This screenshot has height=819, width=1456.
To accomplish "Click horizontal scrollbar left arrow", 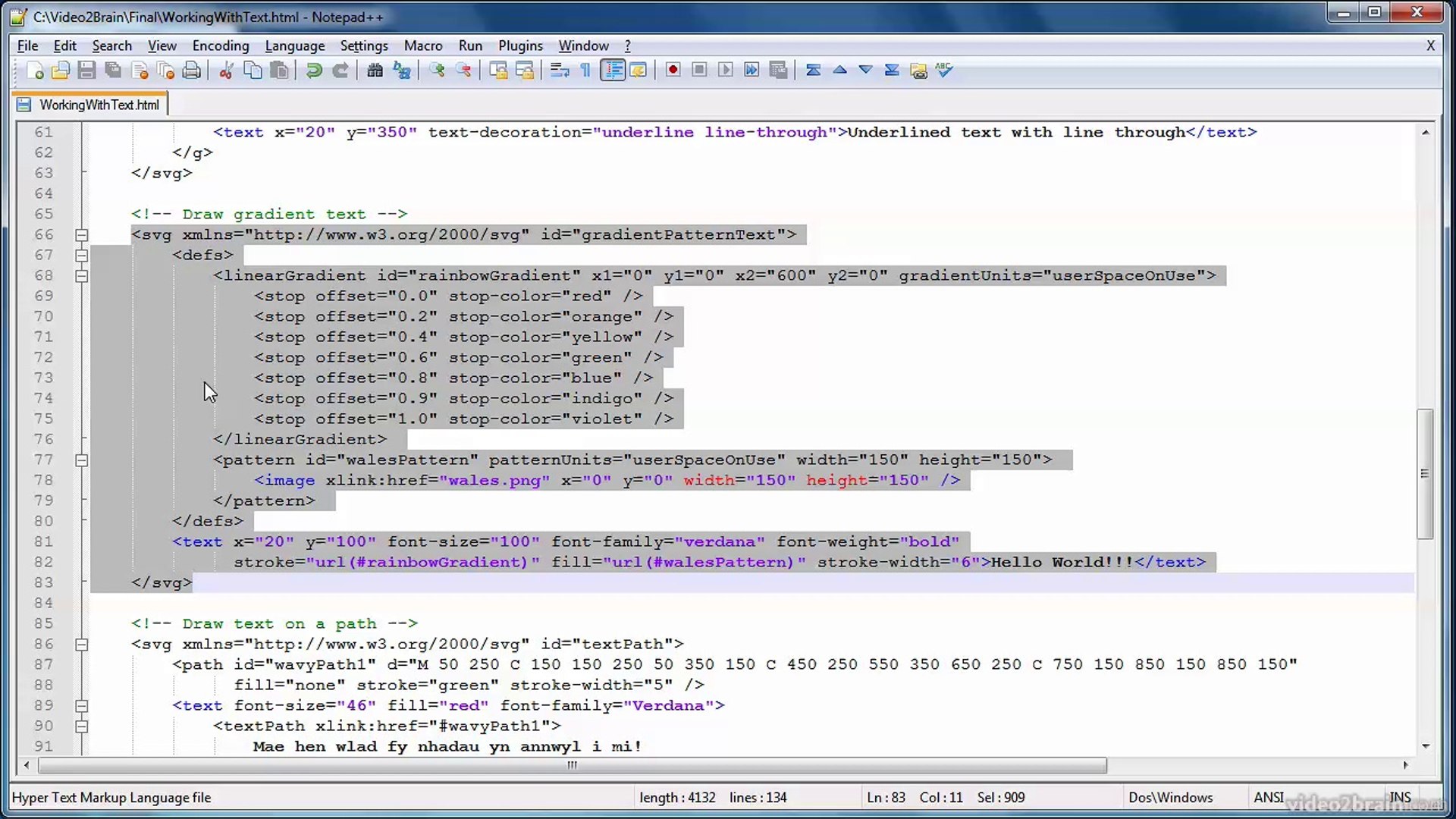I will point(27,765).
